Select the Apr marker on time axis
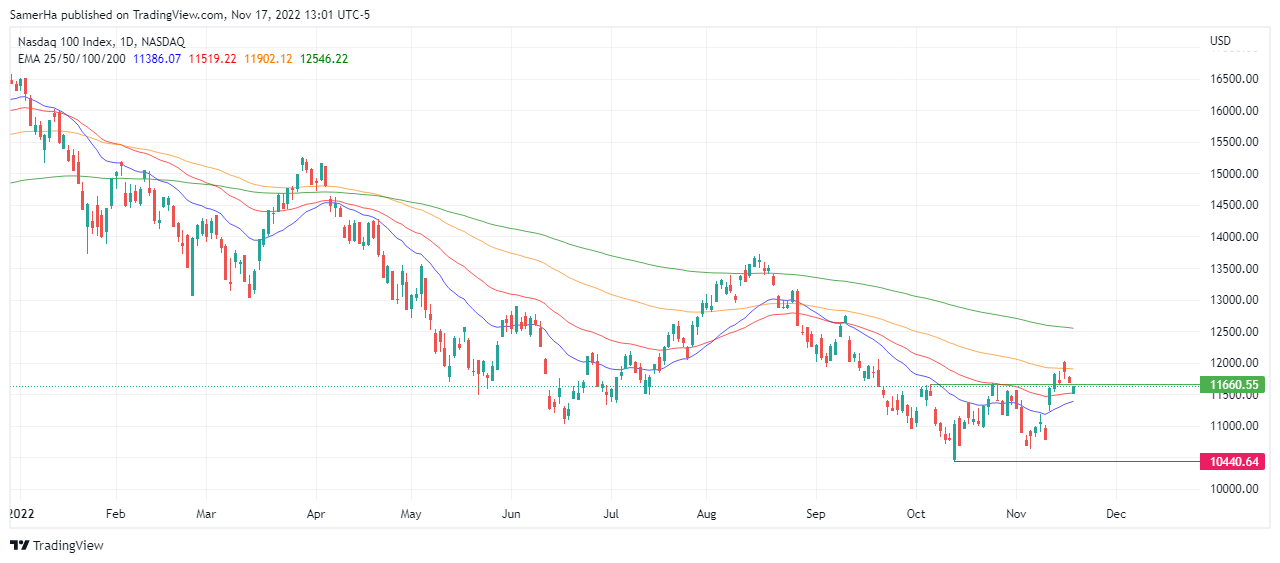The width and height of the screenshot is (1280, 563). (x=315, y=514)
